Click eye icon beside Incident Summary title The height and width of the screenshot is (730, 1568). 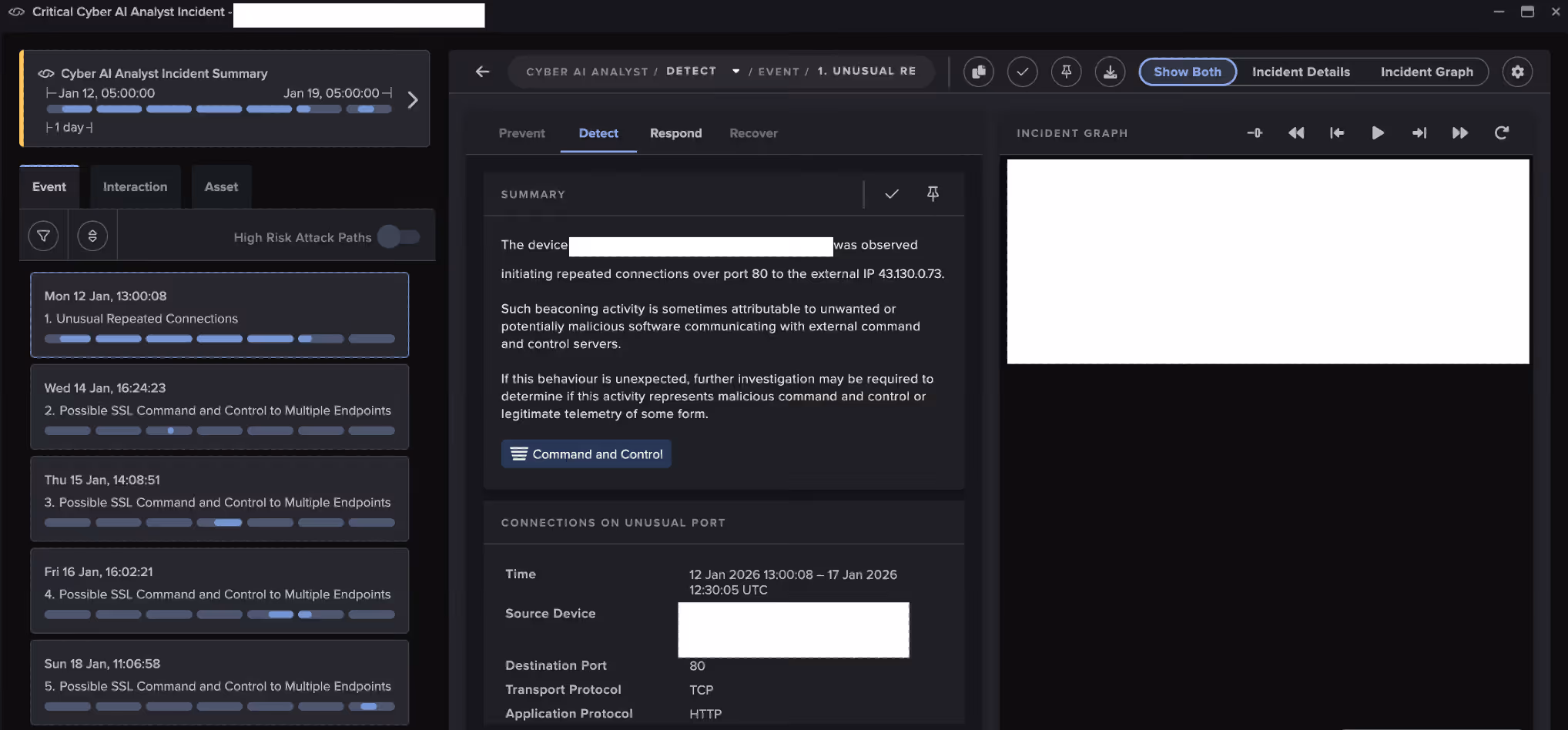tap(46, 73)
